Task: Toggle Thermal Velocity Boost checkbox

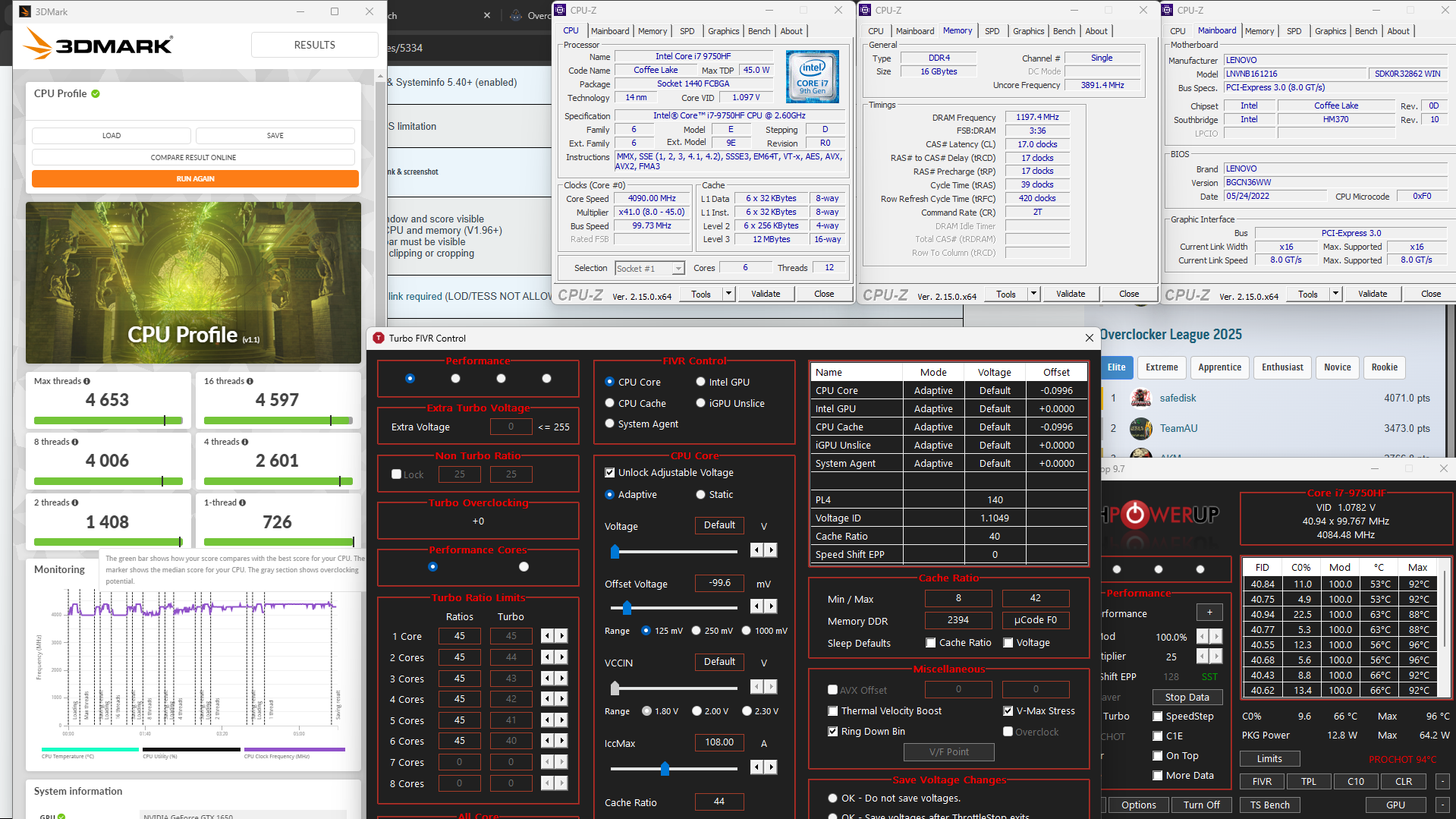Action: tap(833, 711)
